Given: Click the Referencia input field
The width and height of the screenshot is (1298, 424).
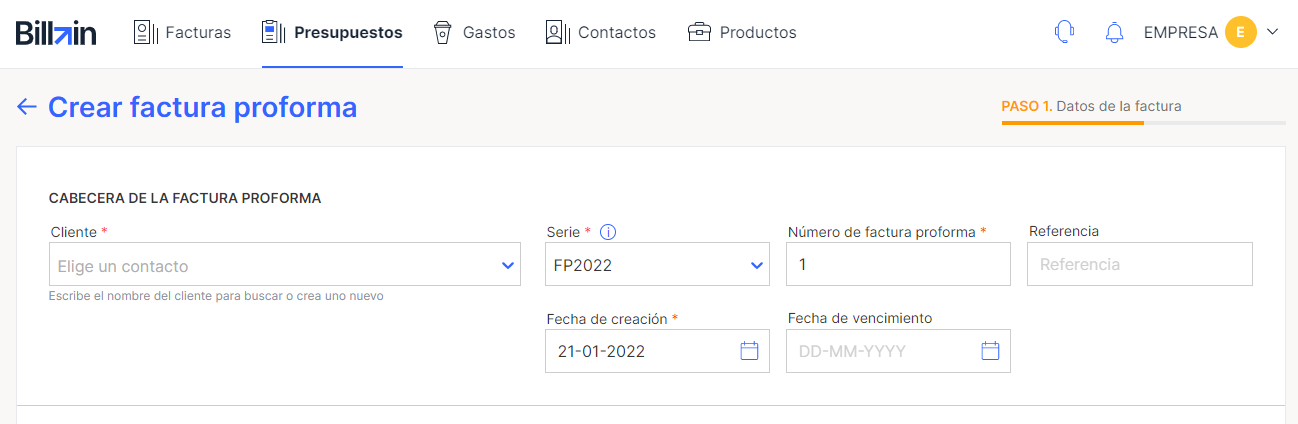Looking at the screenshot, I should tap(1140, 264).
